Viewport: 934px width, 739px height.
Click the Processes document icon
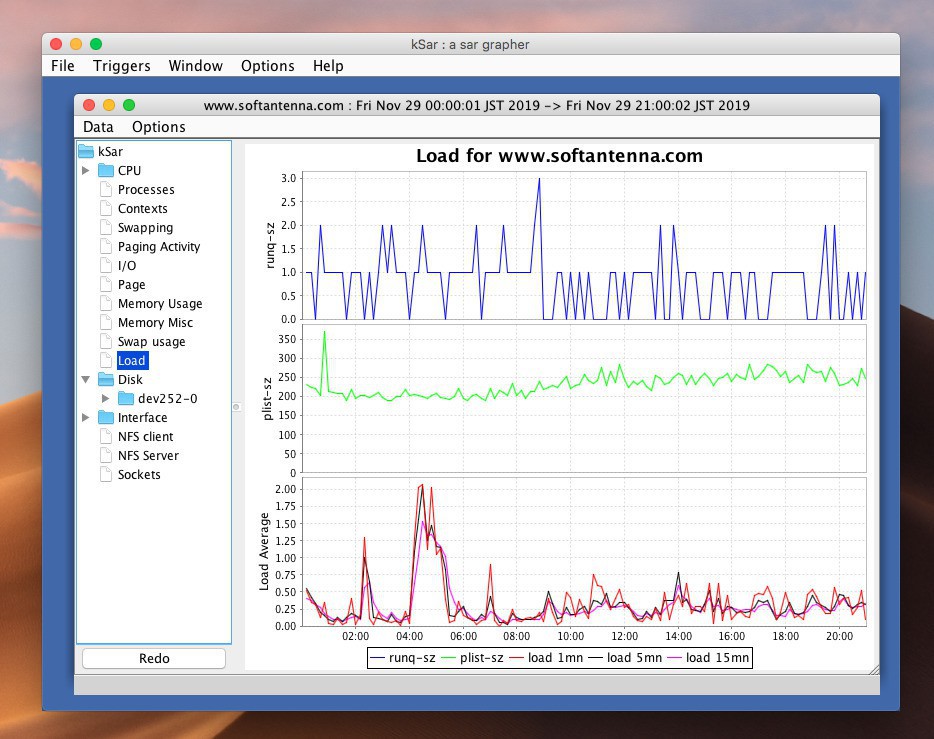click(106, 189)
